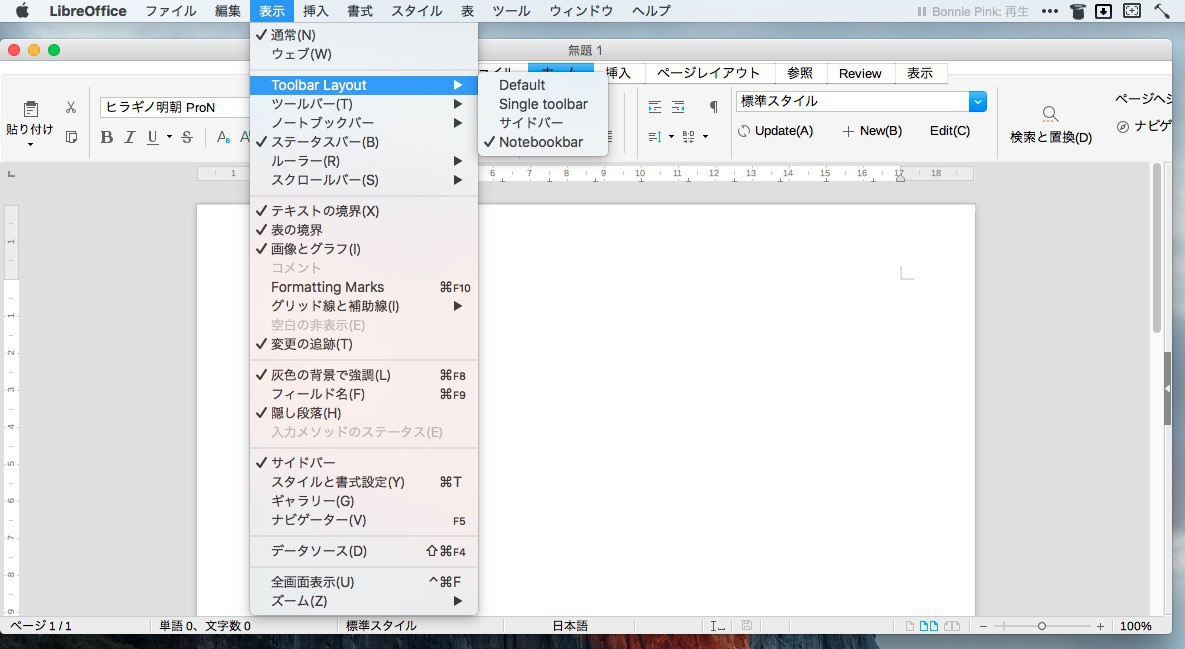Click the zoom slider in status bar

1041,626
